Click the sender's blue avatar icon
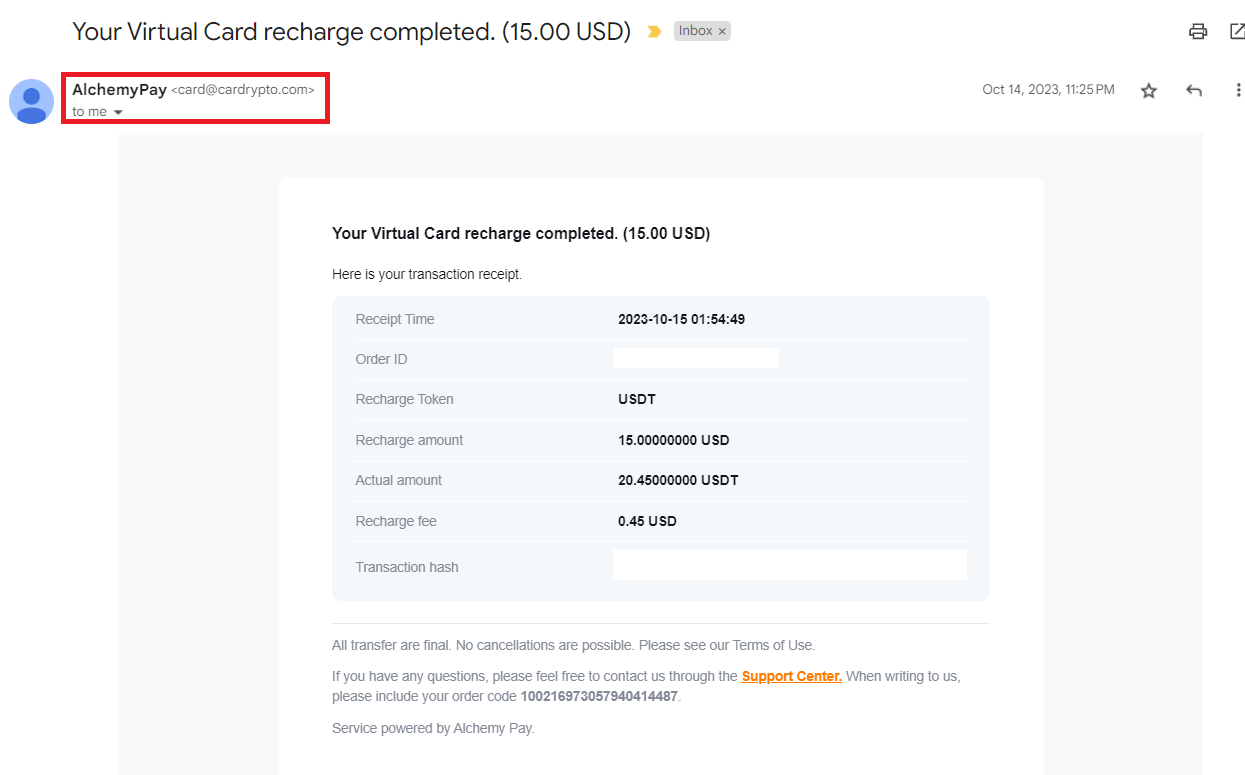This screenshot has width=1245, height=775. pos(31,101)
